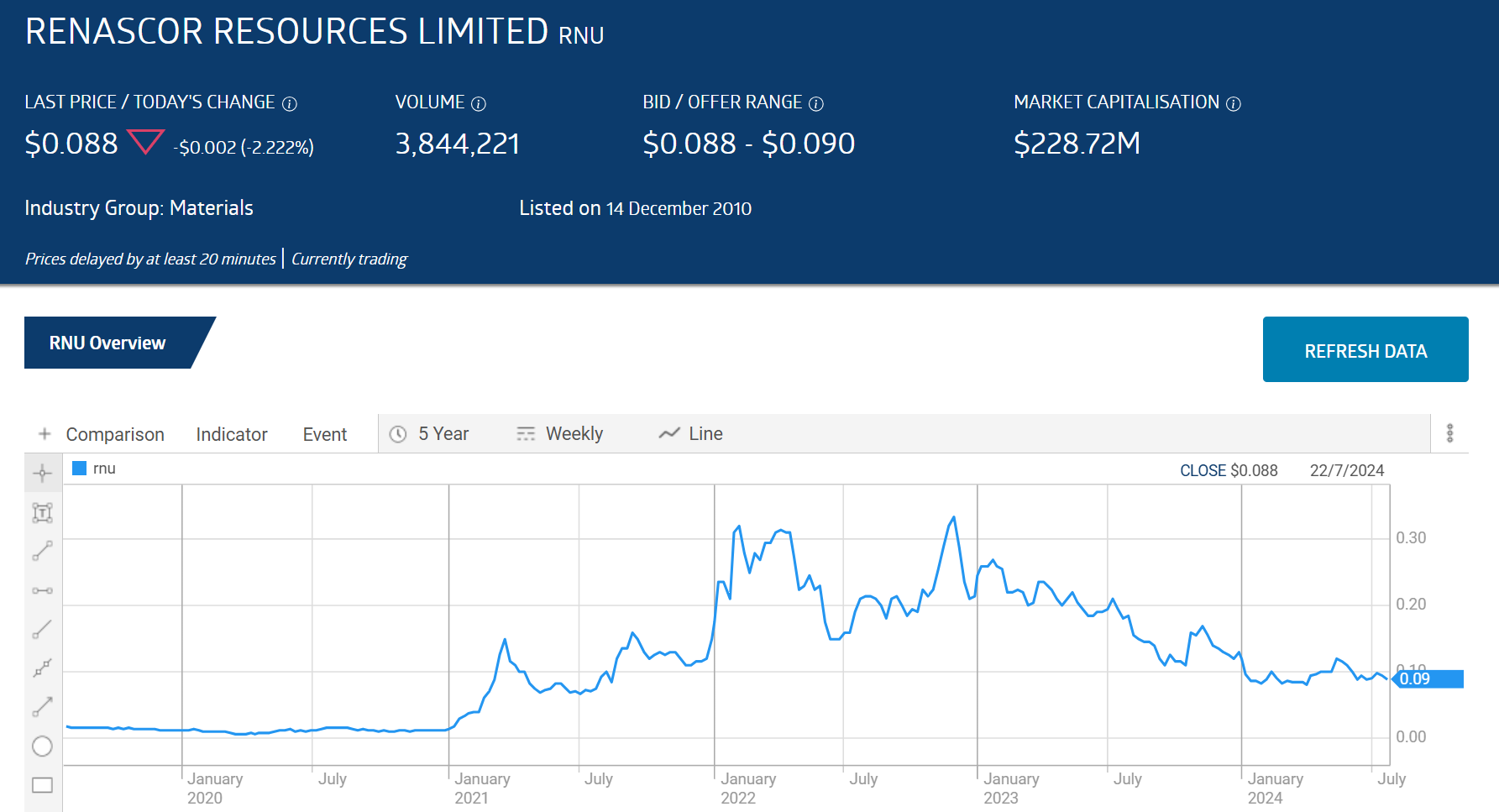Choose the arrow line tool
Viewport: 1499px width, 812px height.
pos(42,707)
